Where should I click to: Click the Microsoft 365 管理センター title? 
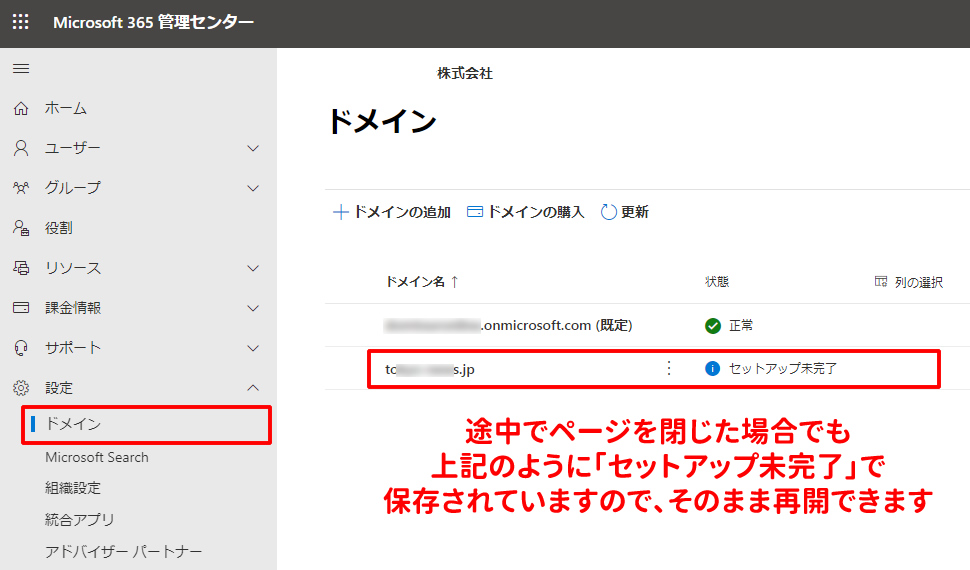153,22
